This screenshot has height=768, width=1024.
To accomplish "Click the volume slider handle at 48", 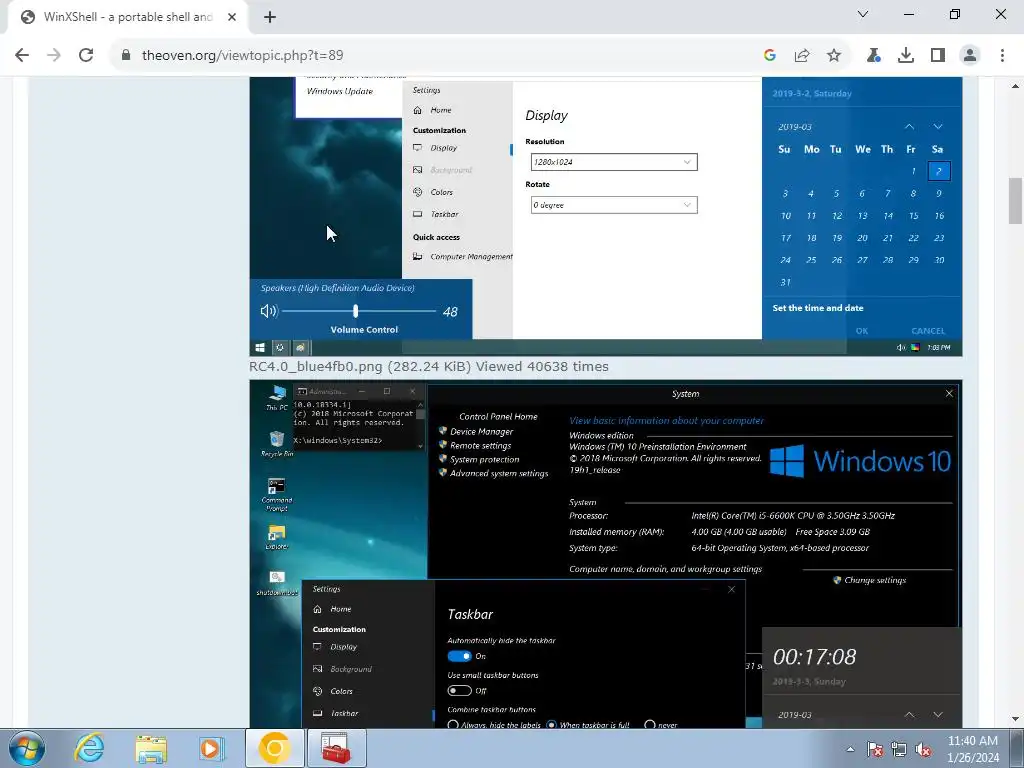I will click(355, 311).
